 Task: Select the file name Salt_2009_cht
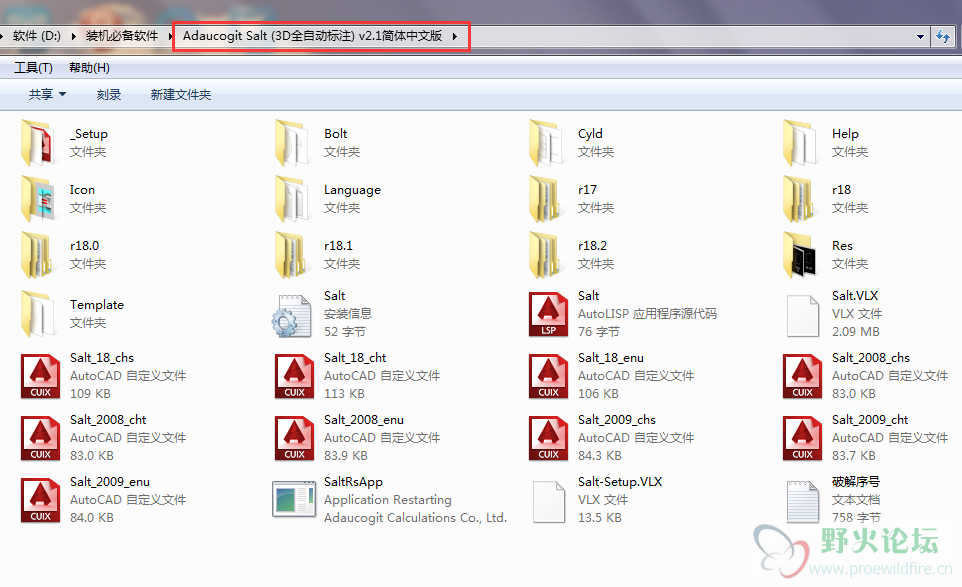(x=870, y=420)
